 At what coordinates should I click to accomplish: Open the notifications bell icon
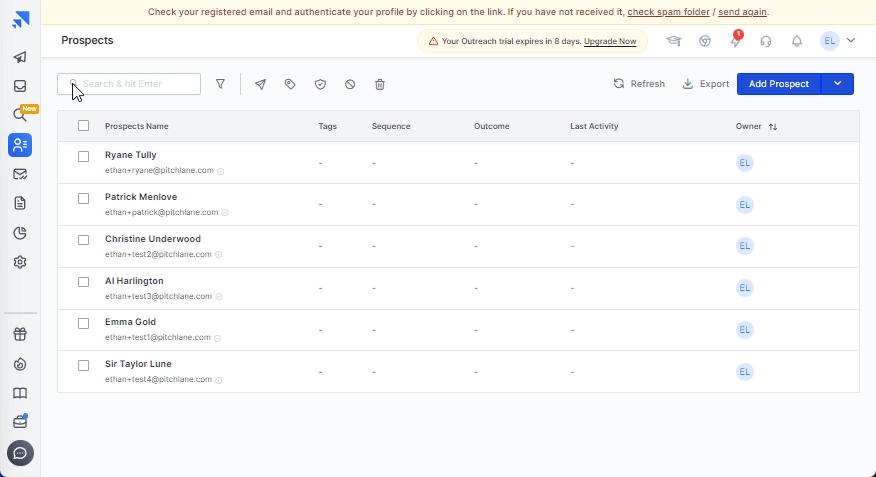click(x=797, y=41)
